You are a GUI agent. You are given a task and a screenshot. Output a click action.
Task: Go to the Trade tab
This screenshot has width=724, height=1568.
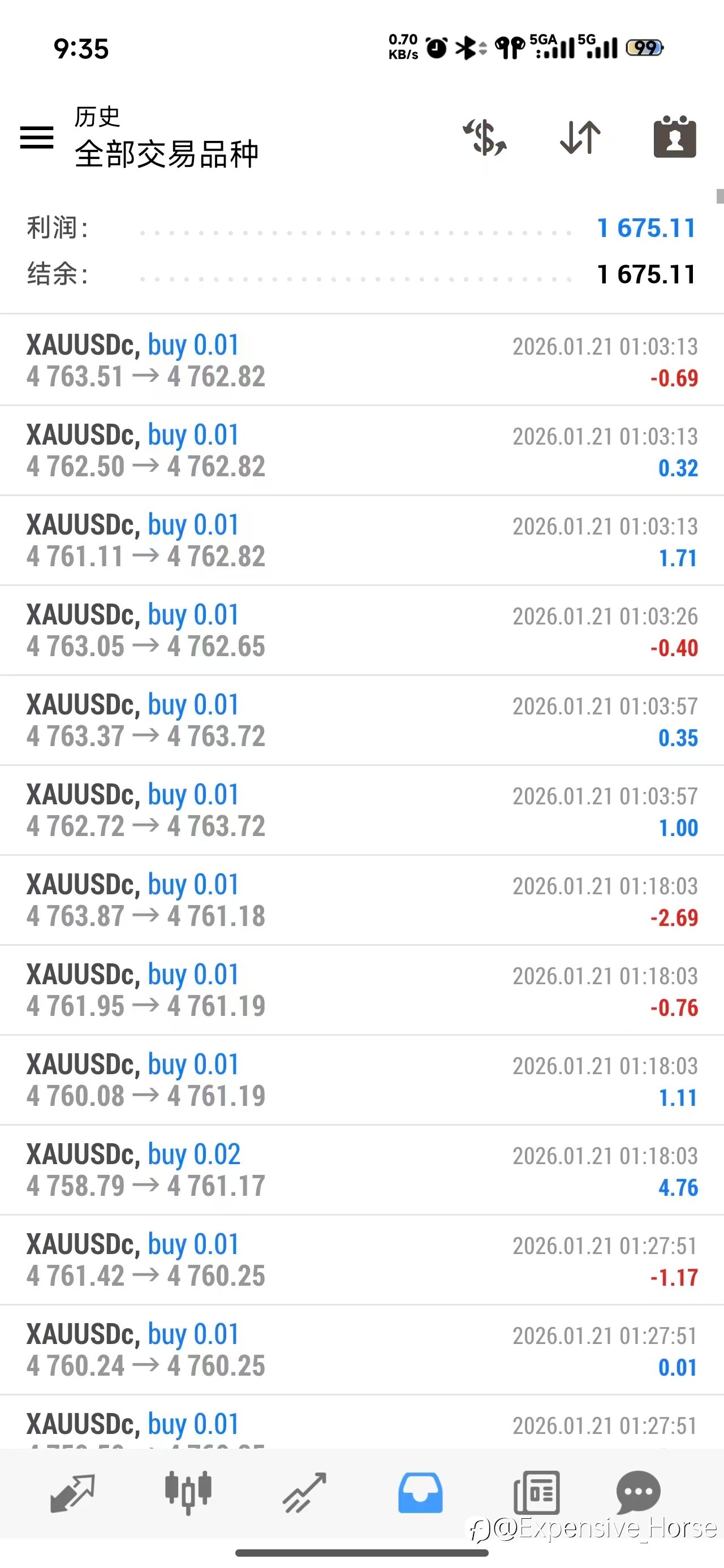click(304, 1493)
